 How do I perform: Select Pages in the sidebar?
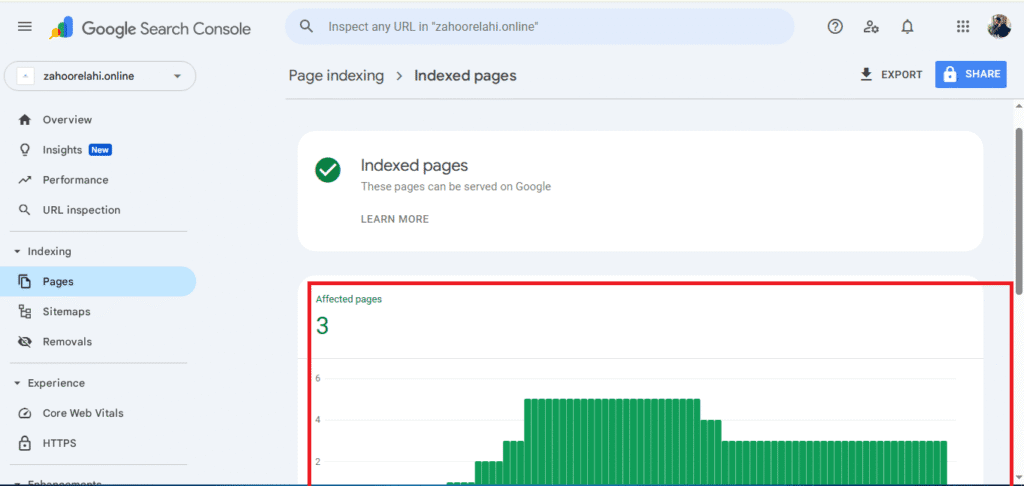[98, 282]
